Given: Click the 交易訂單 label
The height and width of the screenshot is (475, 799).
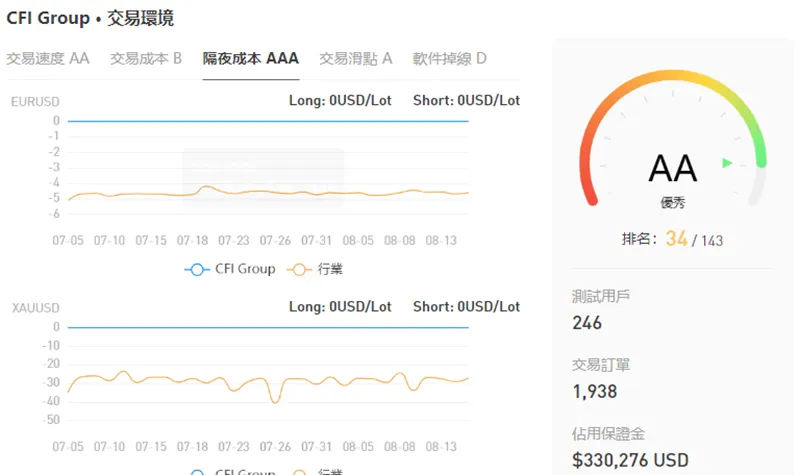Looking at the screenshot, I should click(601, 365).
